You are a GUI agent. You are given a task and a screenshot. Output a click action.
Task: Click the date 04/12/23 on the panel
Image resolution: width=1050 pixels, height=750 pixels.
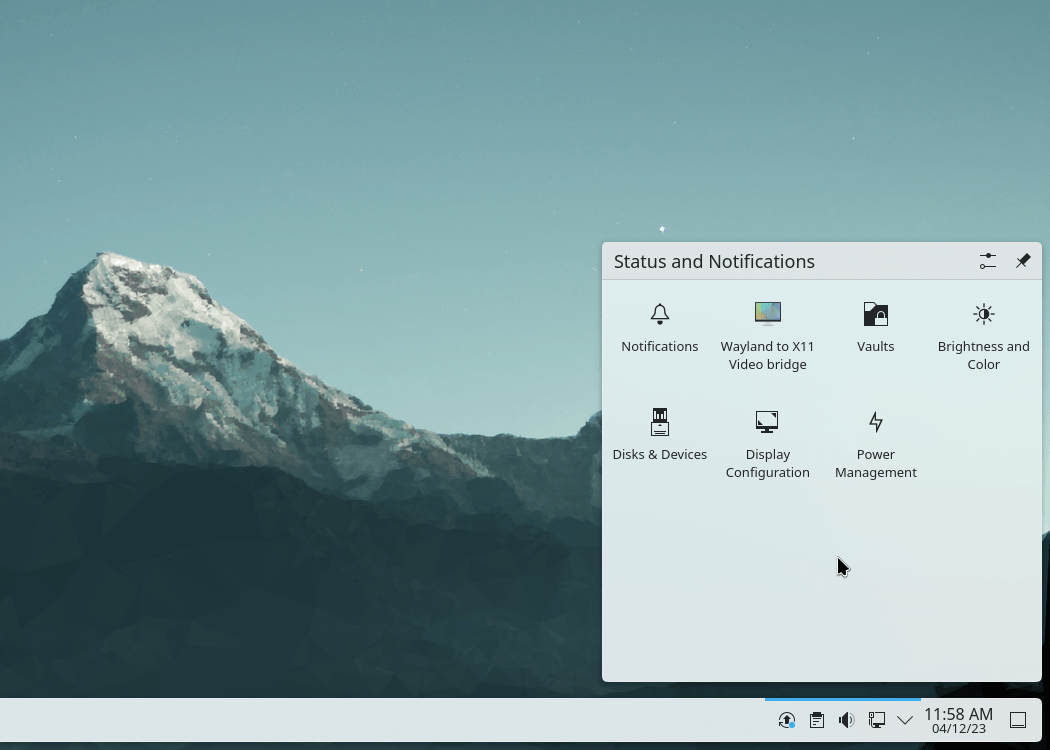point(958,728)
